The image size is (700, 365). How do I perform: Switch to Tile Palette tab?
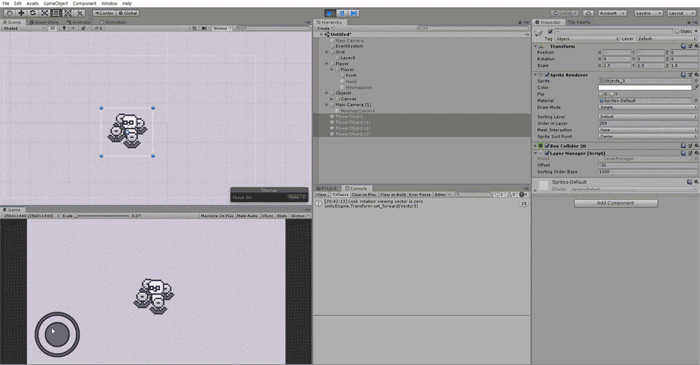(x=579, y=22)
